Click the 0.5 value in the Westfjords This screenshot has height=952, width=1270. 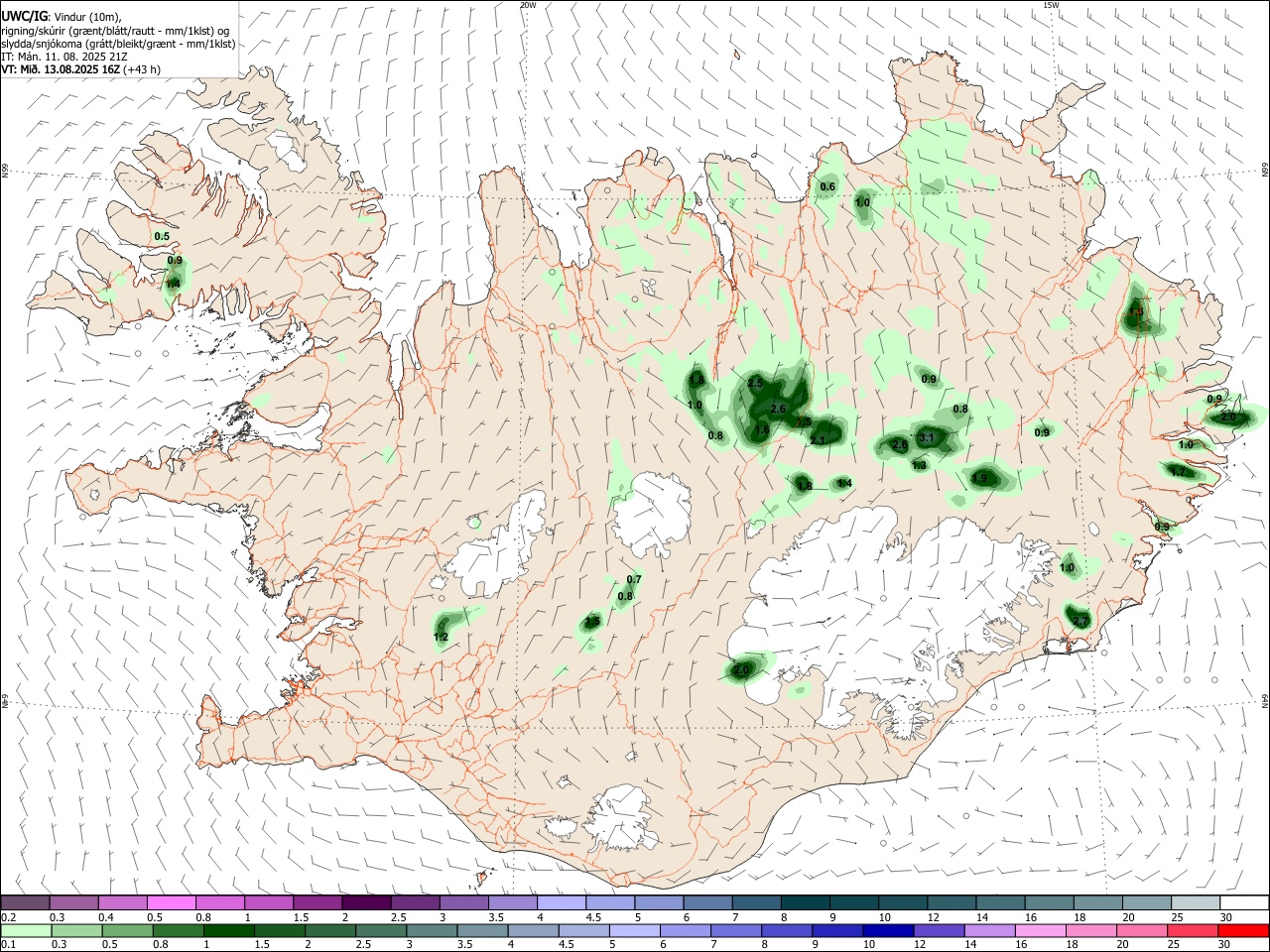coord(163,236)
